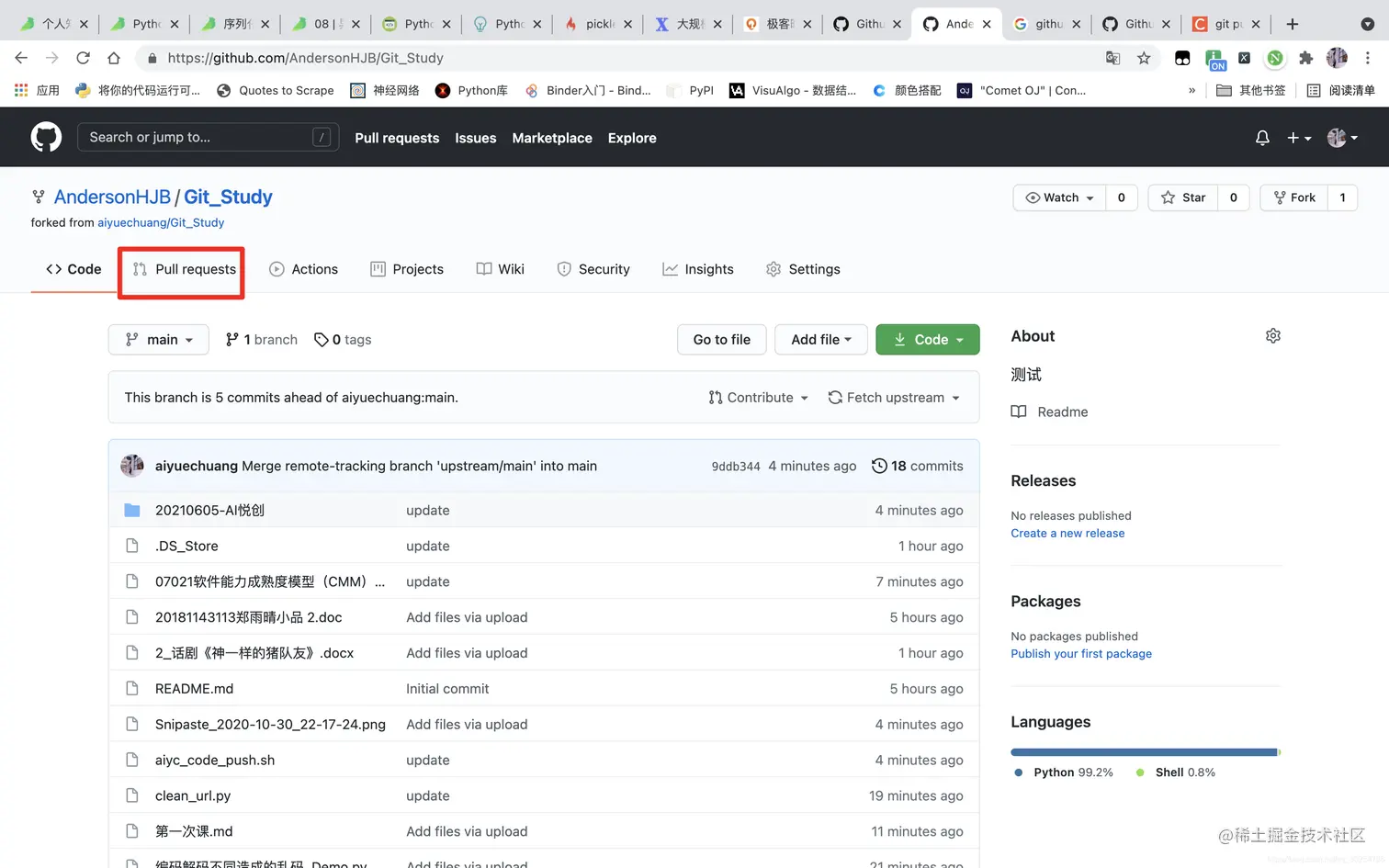The image size is (1389, 868).
Task: Open the user avatar menu in GitHub header
Action: [x=1342, y=138]
